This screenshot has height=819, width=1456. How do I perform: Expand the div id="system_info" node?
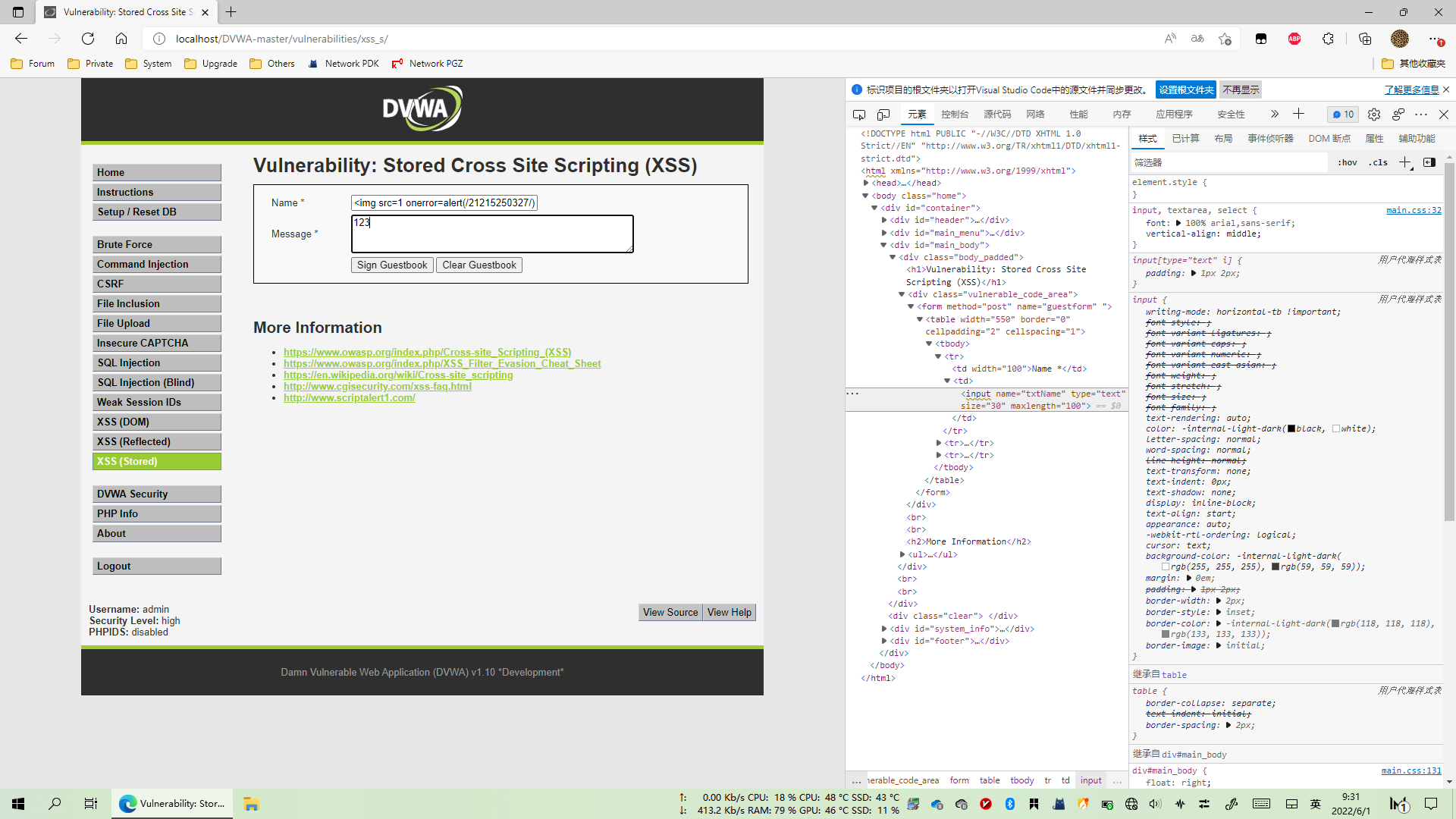(x=884, y=629)
